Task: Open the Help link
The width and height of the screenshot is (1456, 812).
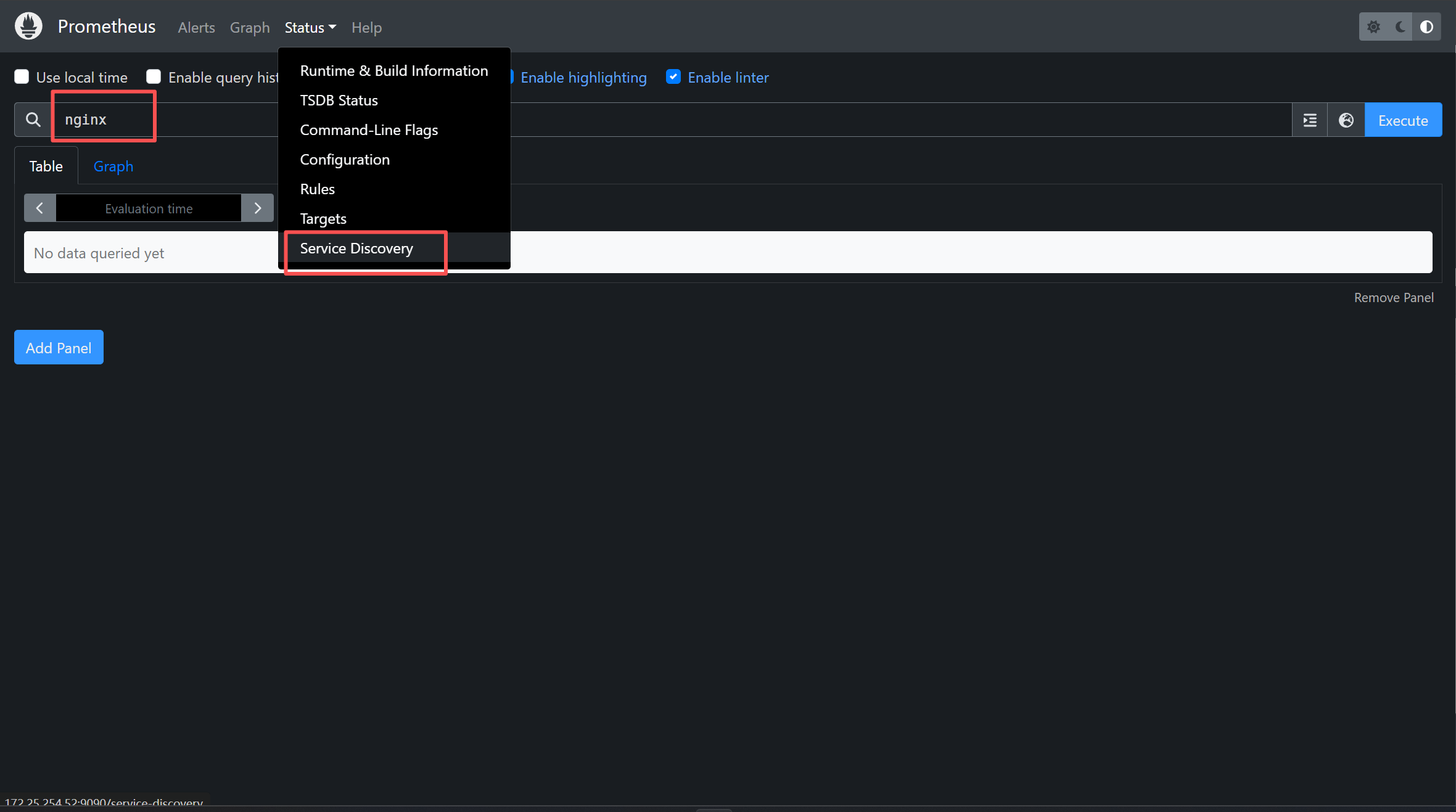Action: tap(367, 27)
